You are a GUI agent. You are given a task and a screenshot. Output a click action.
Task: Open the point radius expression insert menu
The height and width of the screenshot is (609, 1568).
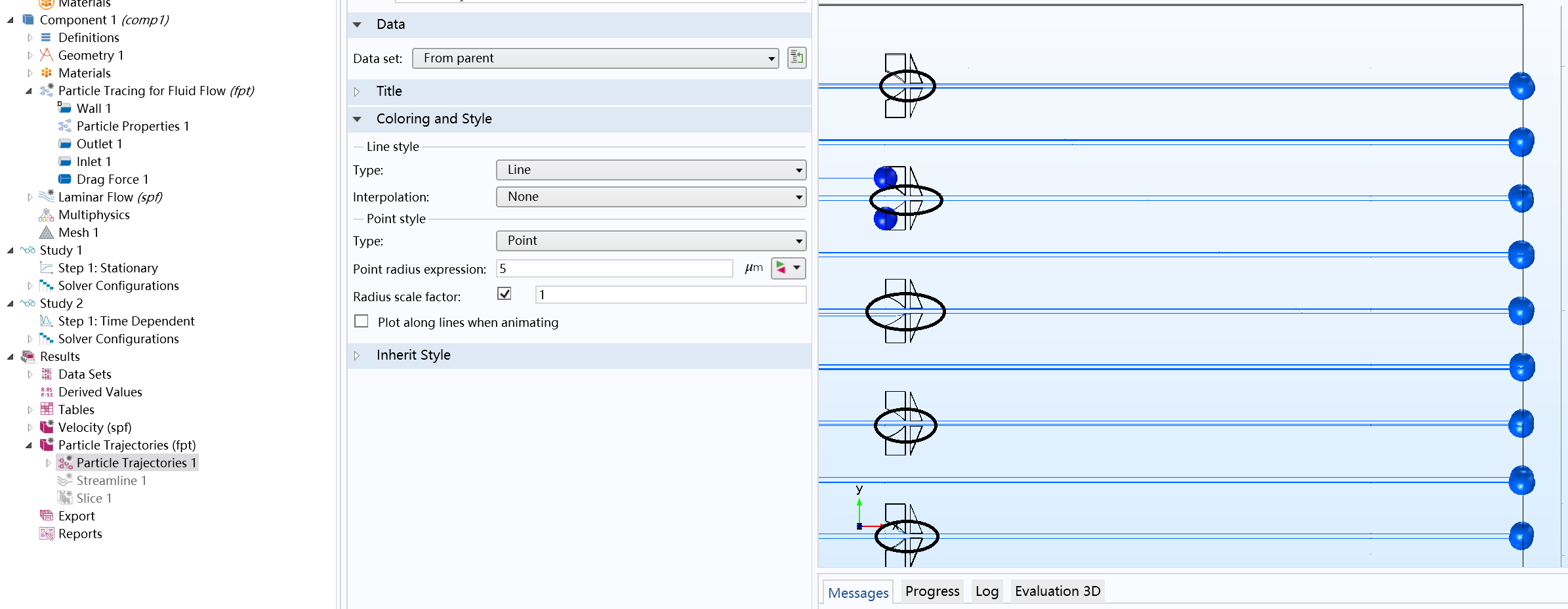coord(788,268)
